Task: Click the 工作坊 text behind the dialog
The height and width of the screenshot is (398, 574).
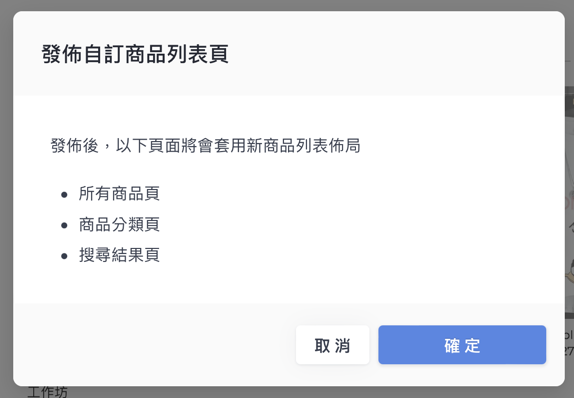Action: pyautogui.click(x=48, y=392)
